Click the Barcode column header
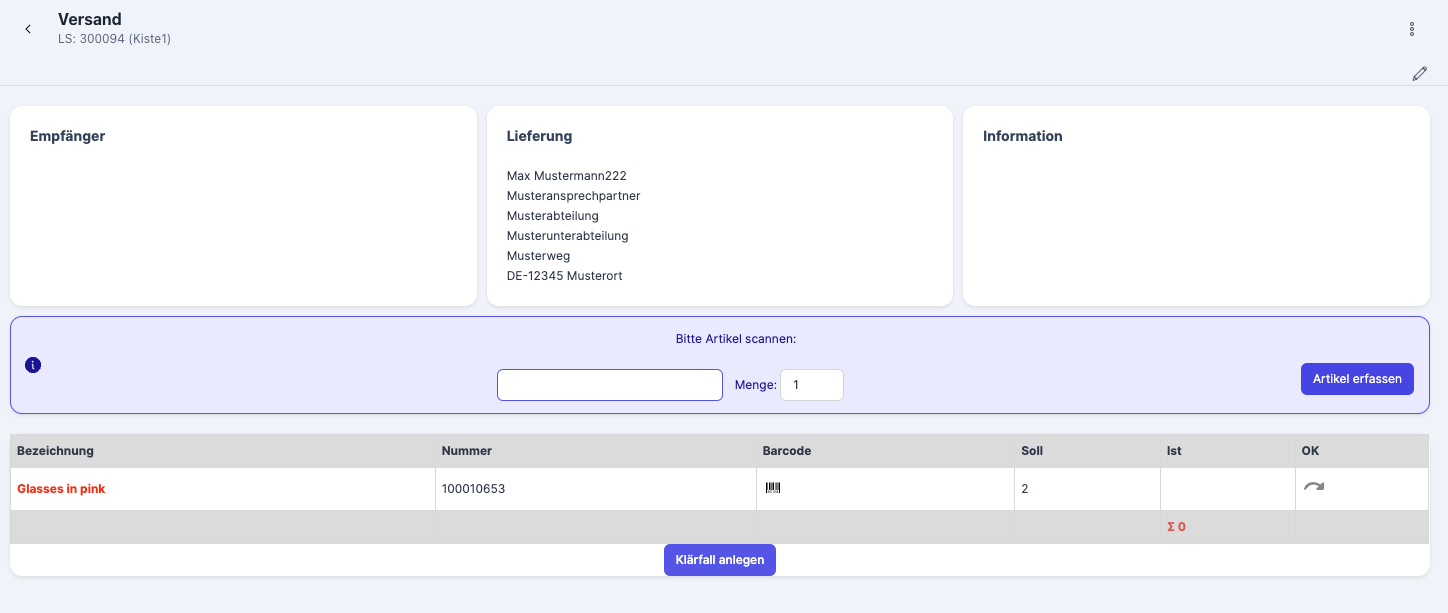The image size is (1448, 613). tap(787, 451)
